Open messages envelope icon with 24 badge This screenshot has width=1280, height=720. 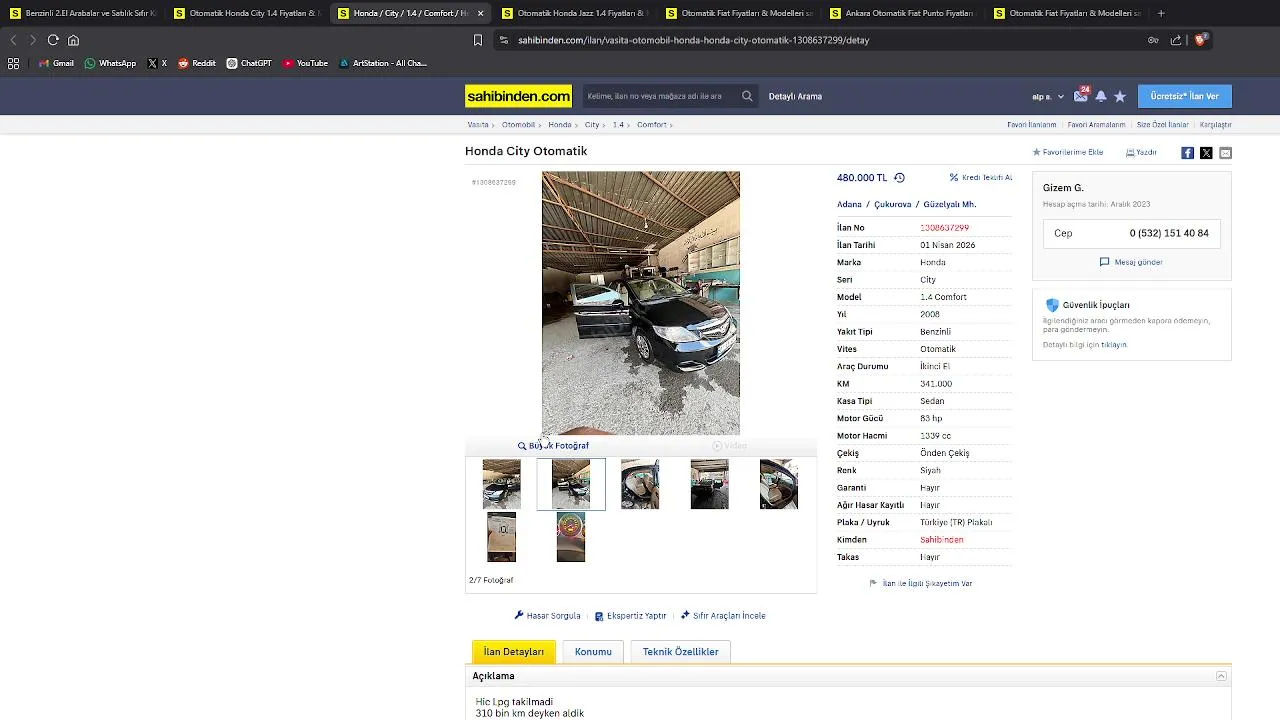point(1081,96)
